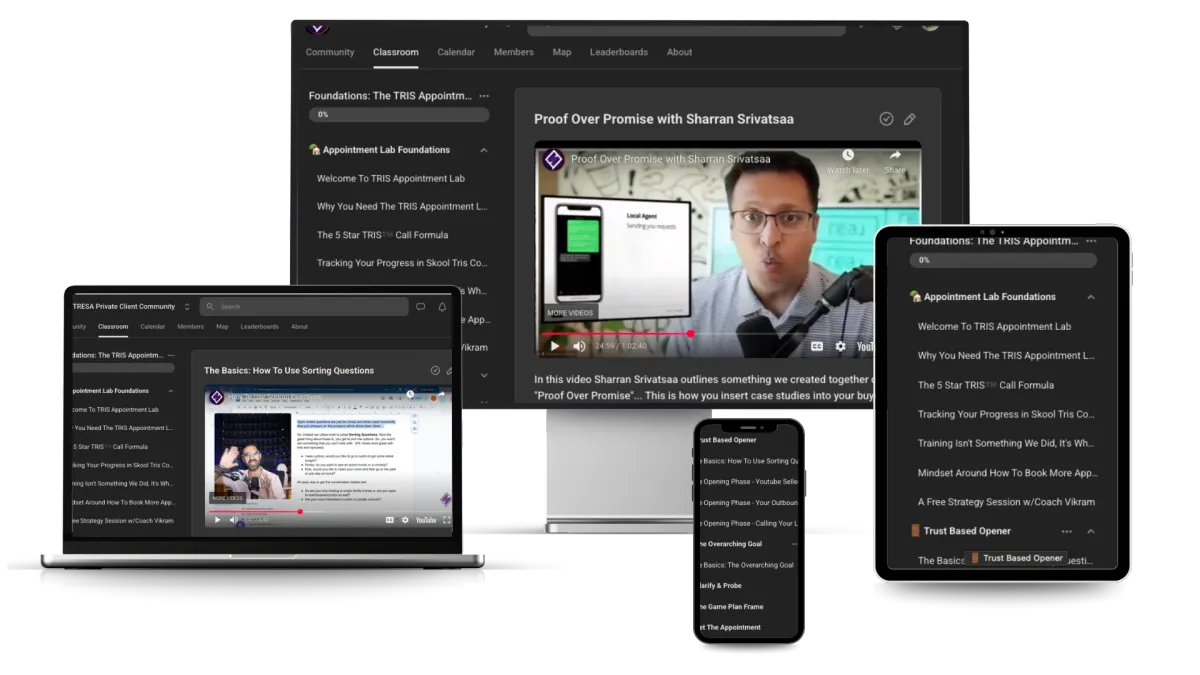Open the About tab on the monitor
The width and height of the screenshot is (1200, 675).
680,52
